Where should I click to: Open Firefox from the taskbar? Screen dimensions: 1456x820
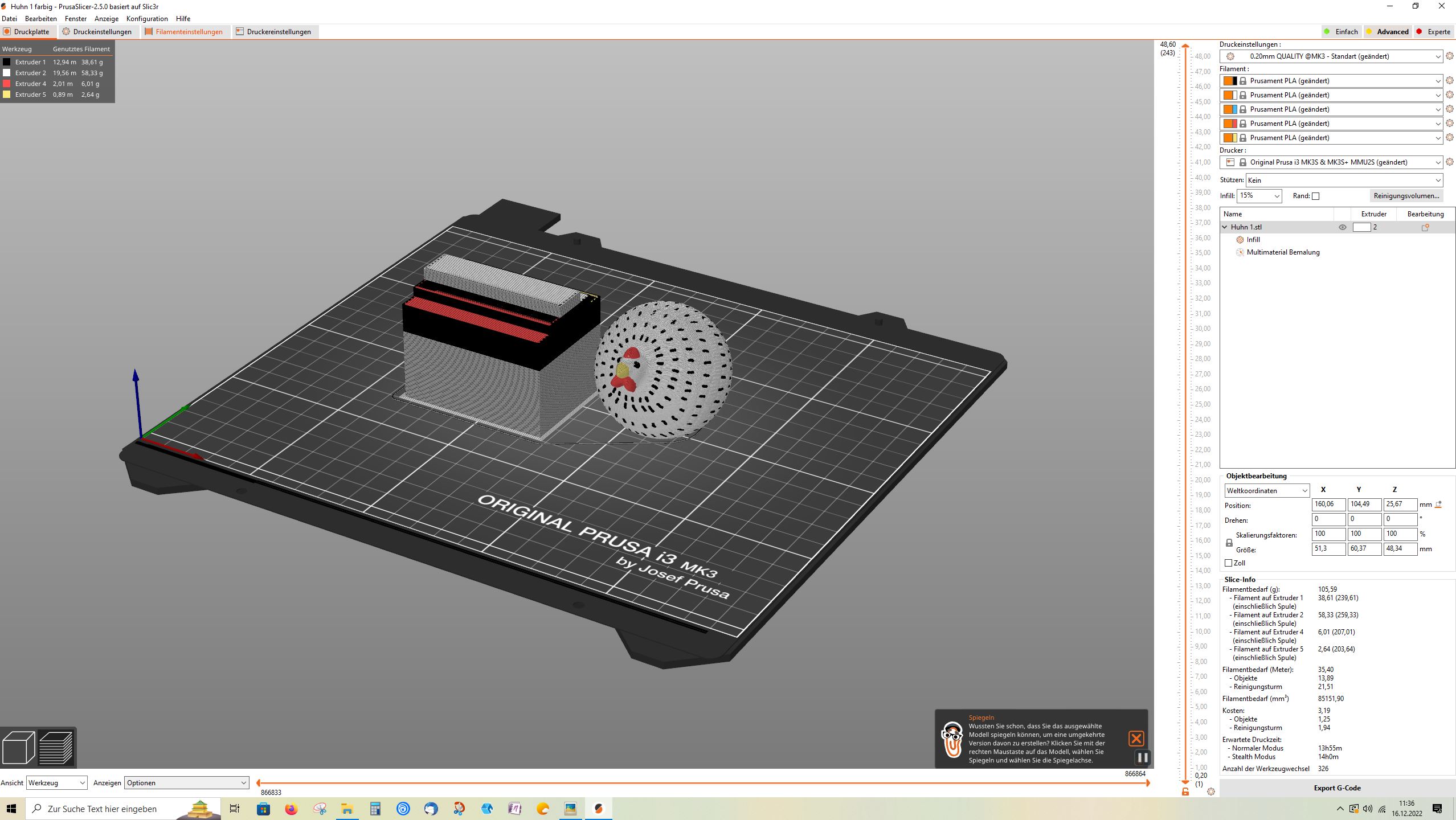(x=291, y=809)
